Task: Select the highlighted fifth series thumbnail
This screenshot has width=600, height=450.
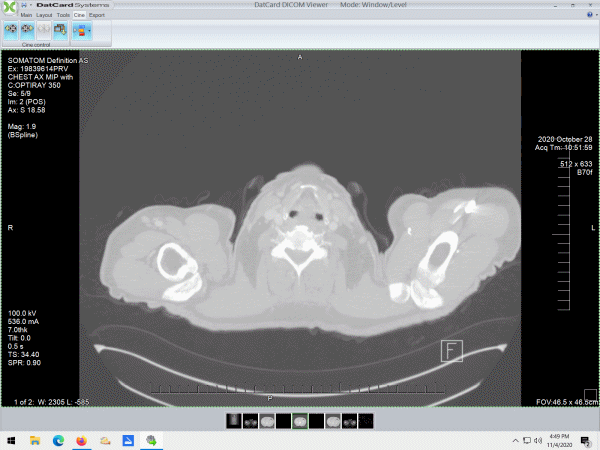Action: pyautogui.click(x=300, y=420)
